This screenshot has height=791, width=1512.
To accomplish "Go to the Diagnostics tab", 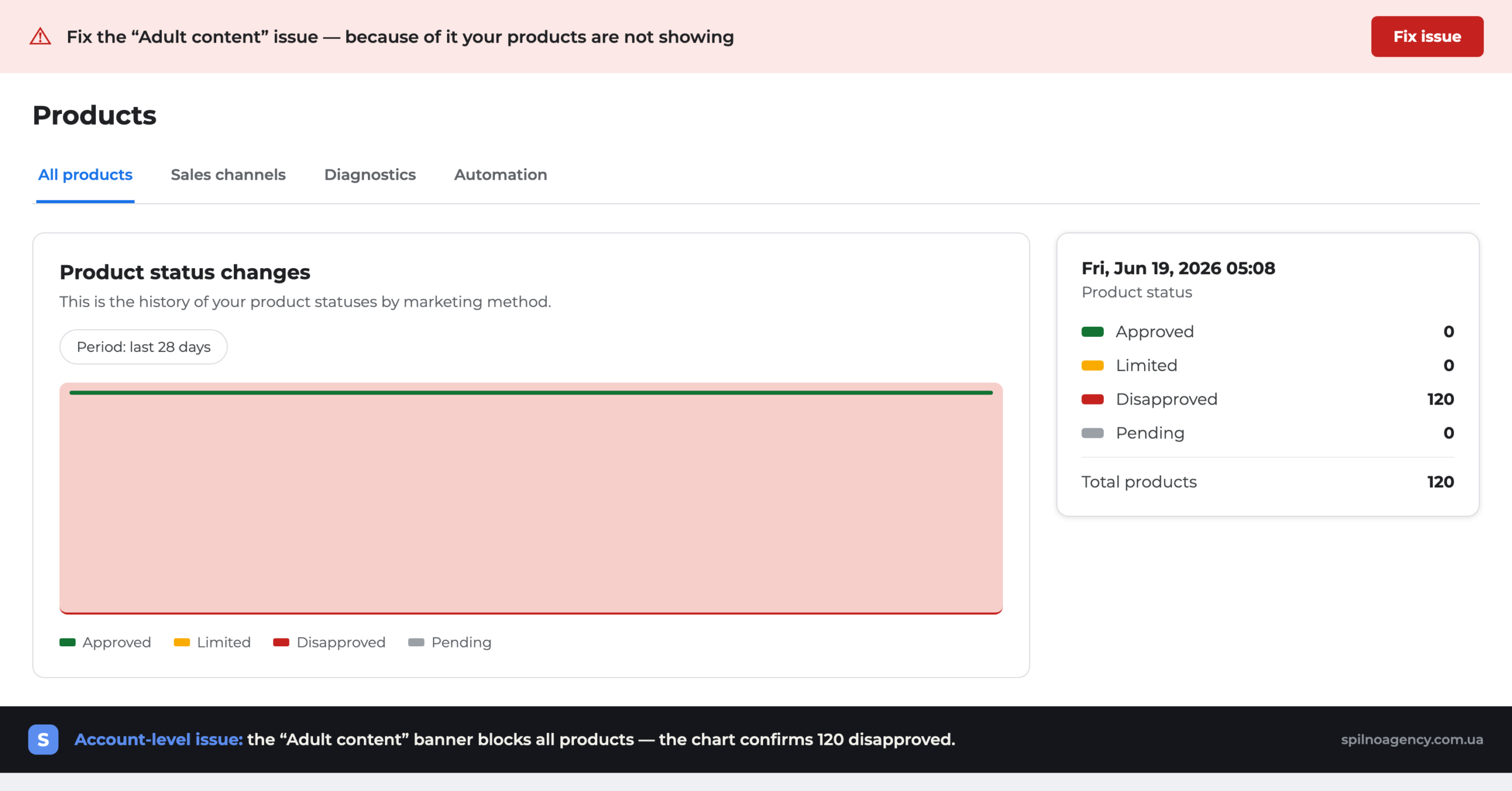I will [370, 175].
